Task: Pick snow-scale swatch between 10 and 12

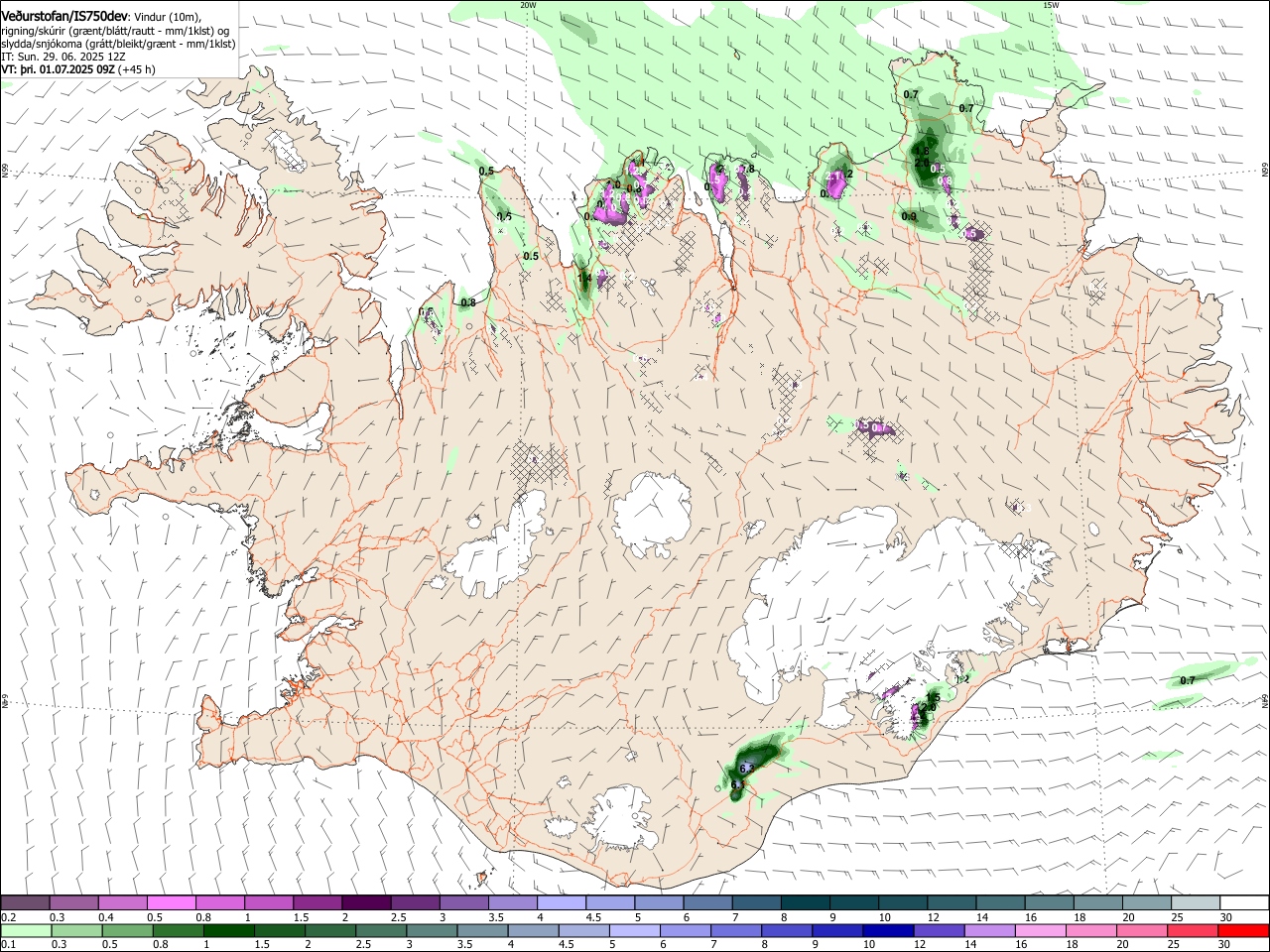Action: point(903,903)
